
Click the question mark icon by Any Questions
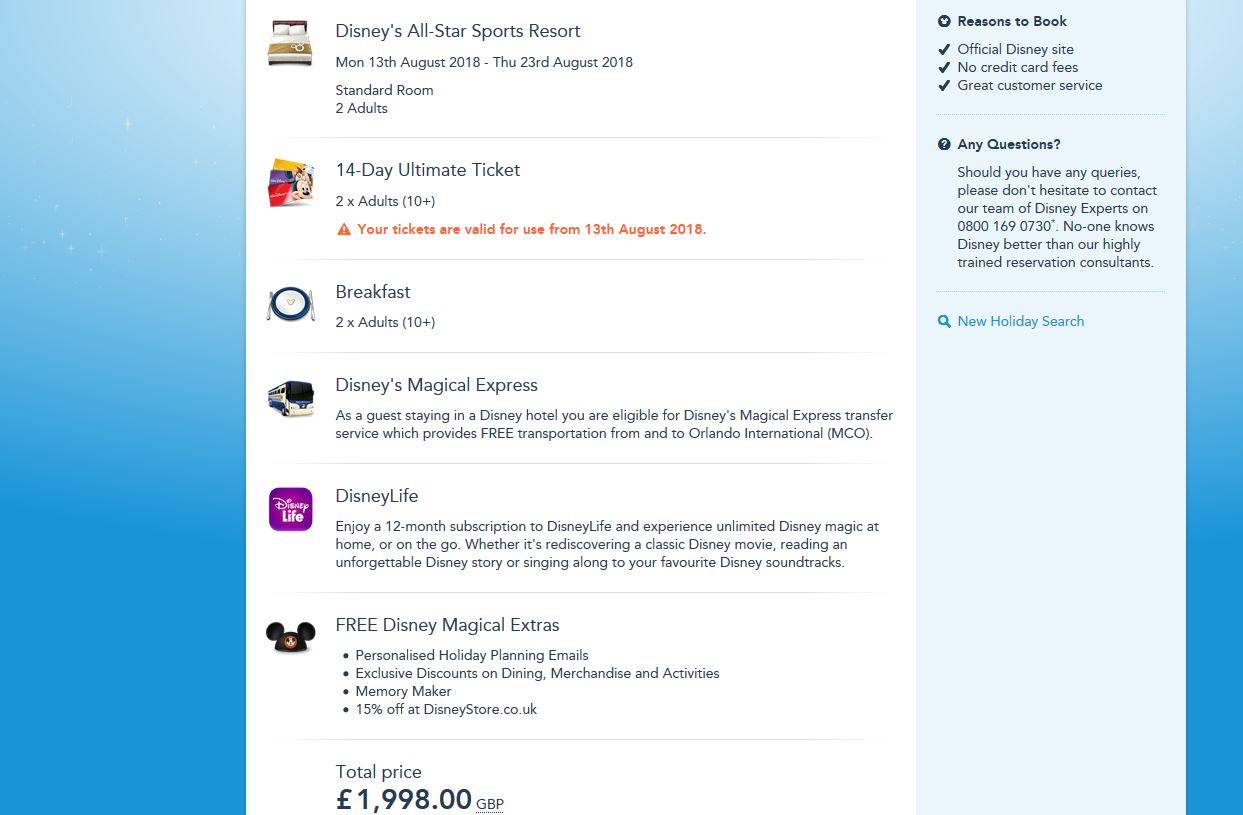coord(944,144)
